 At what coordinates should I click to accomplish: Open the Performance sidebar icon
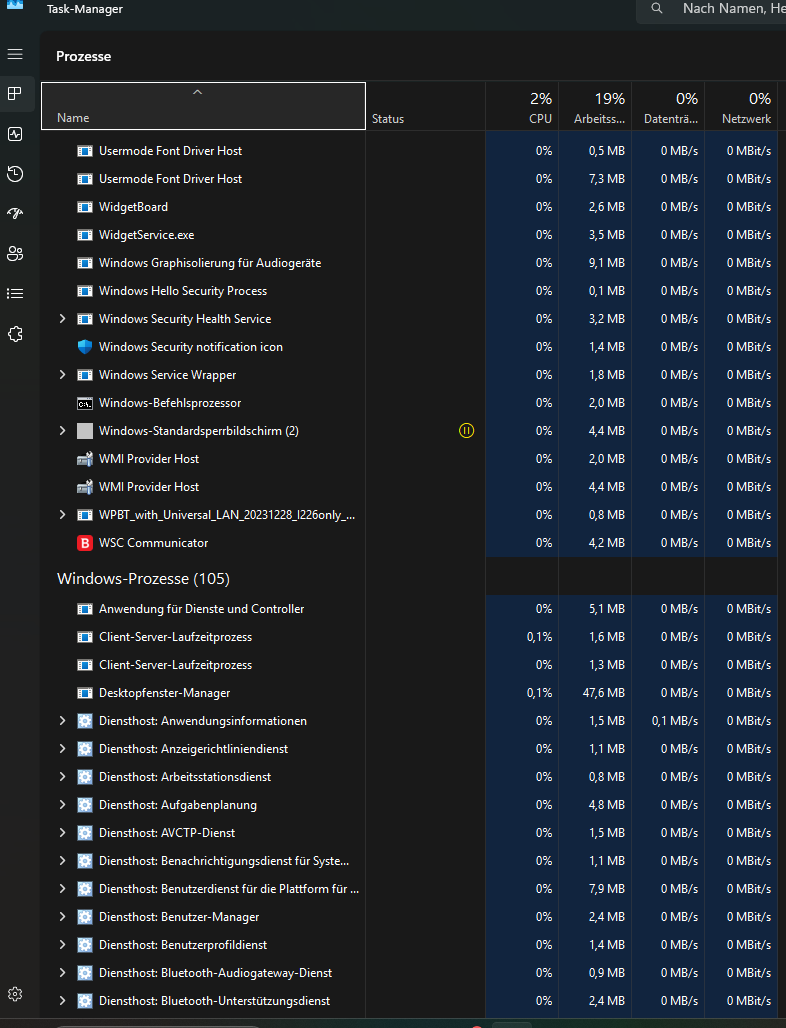point(15,134)
